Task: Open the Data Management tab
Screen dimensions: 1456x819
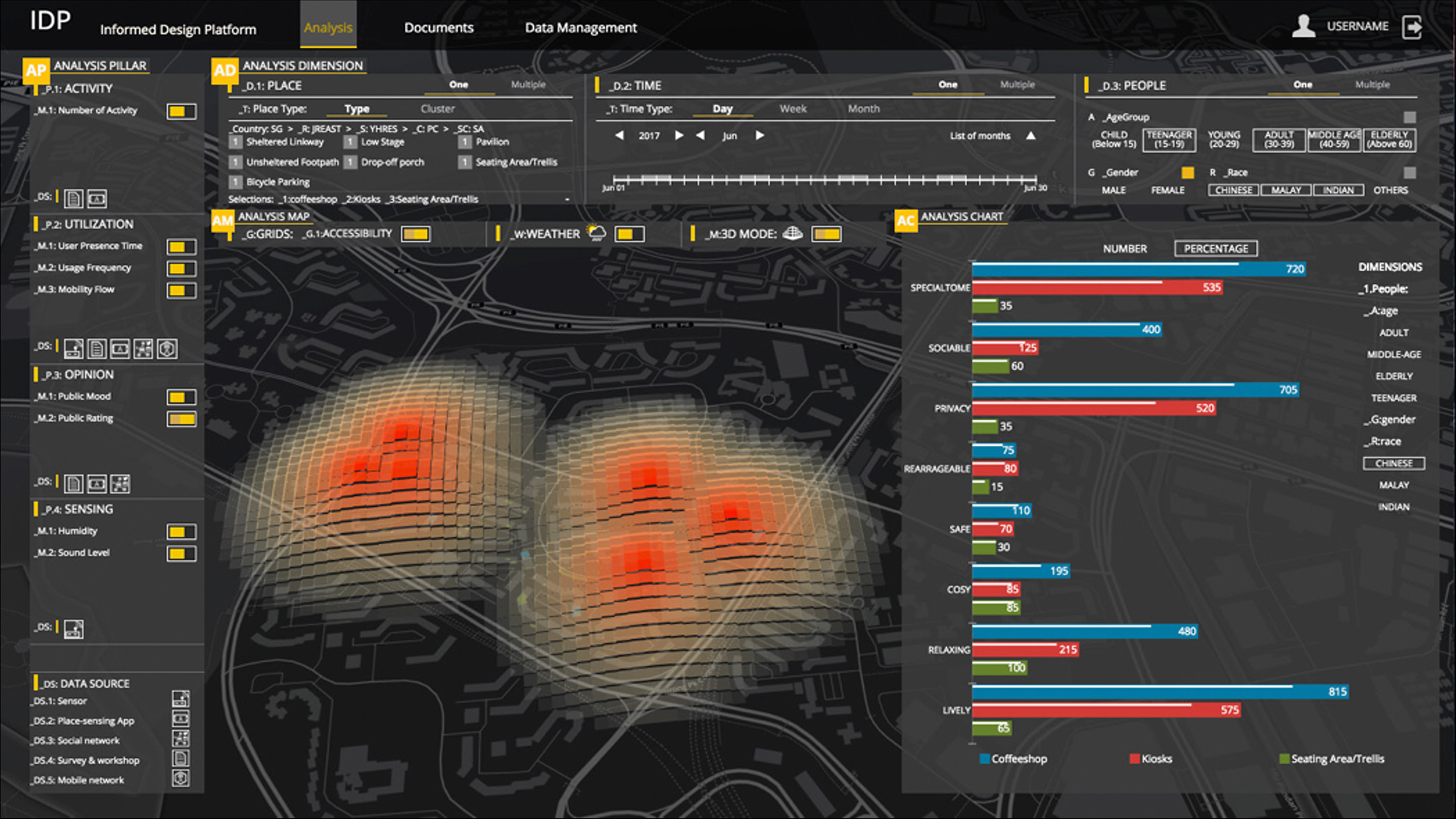Action: coord(580,28)
